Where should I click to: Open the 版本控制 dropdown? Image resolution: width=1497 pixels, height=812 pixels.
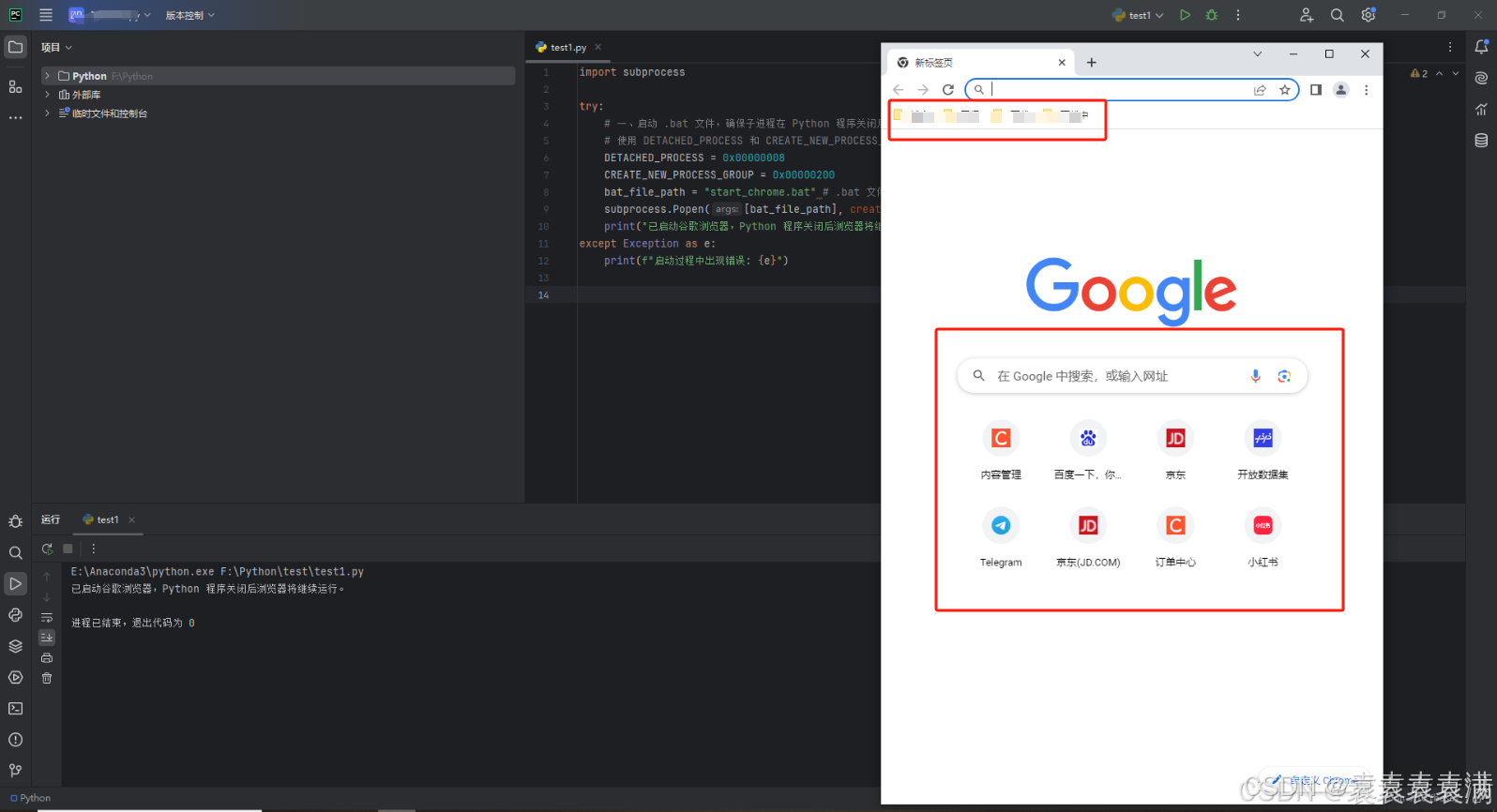click(190, 15)
